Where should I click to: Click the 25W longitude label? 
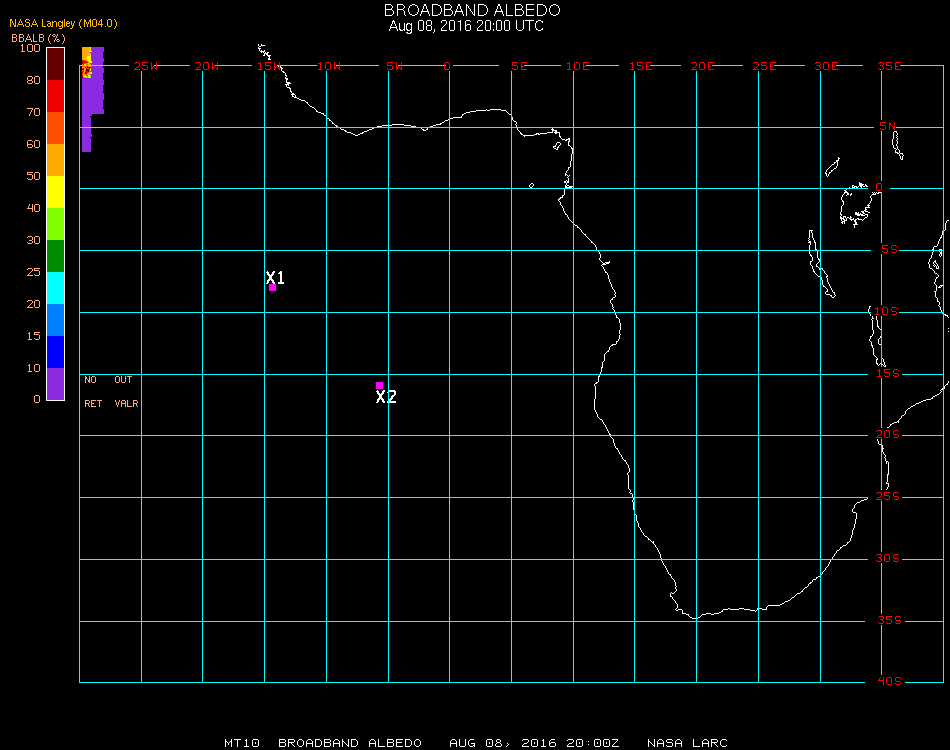(x=145, y=66)
